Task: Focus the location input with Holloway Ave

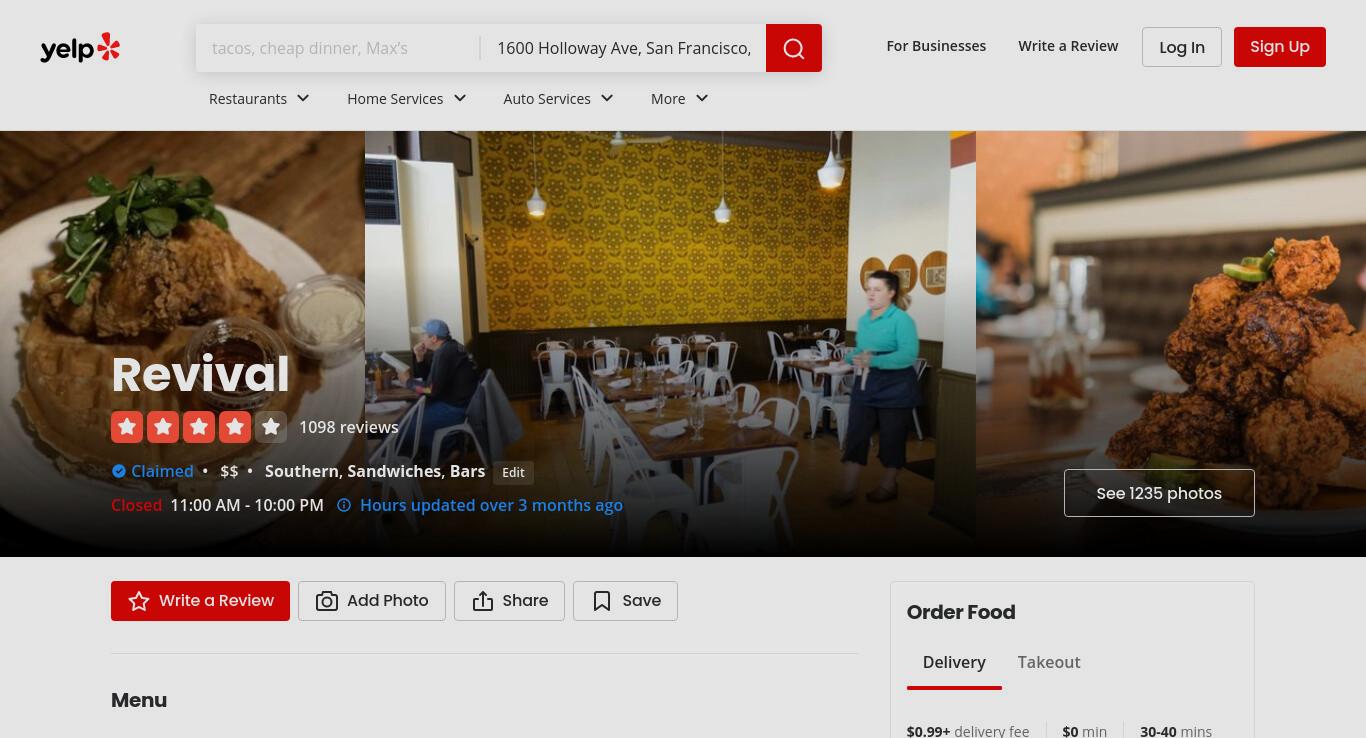Action: point(624,48)
